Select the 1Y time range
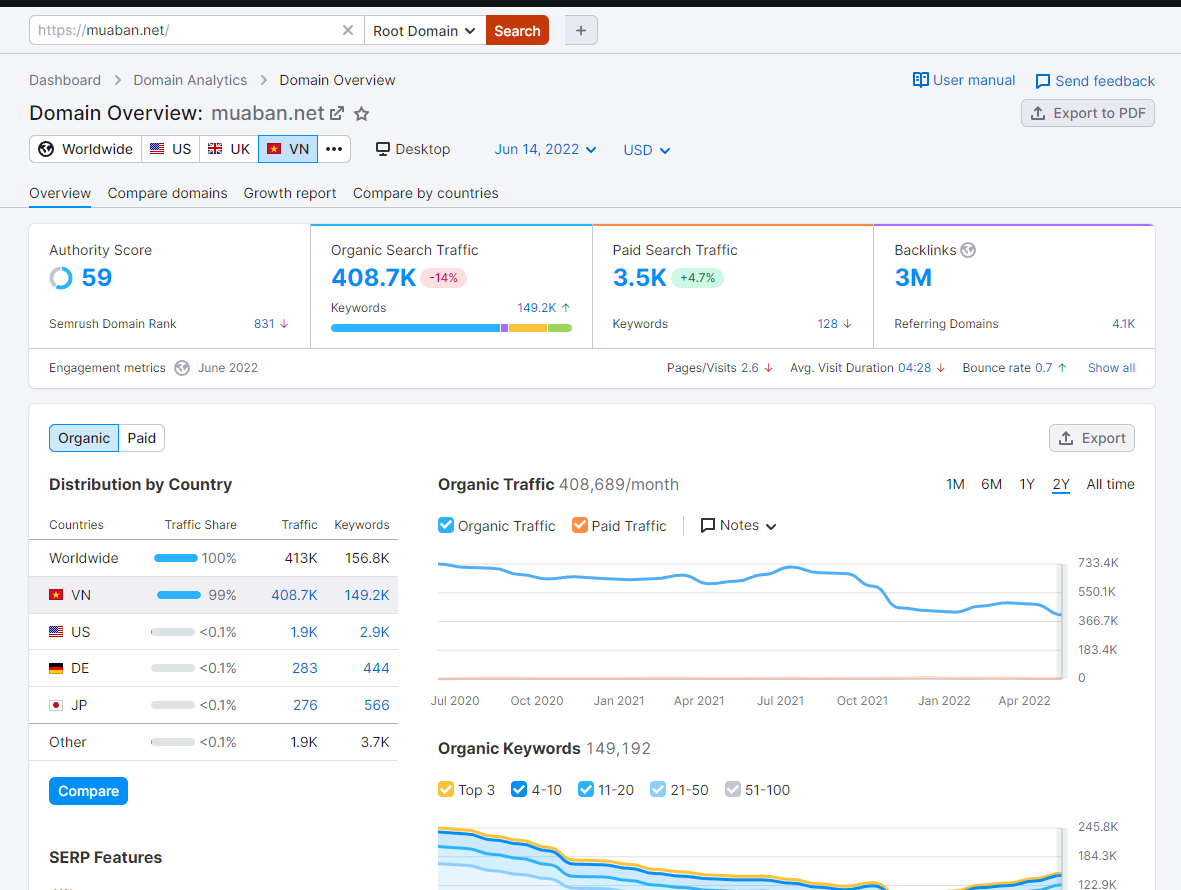This screenshot has height=890, width=1181. pyautogui.click(x=1027, y=484)
